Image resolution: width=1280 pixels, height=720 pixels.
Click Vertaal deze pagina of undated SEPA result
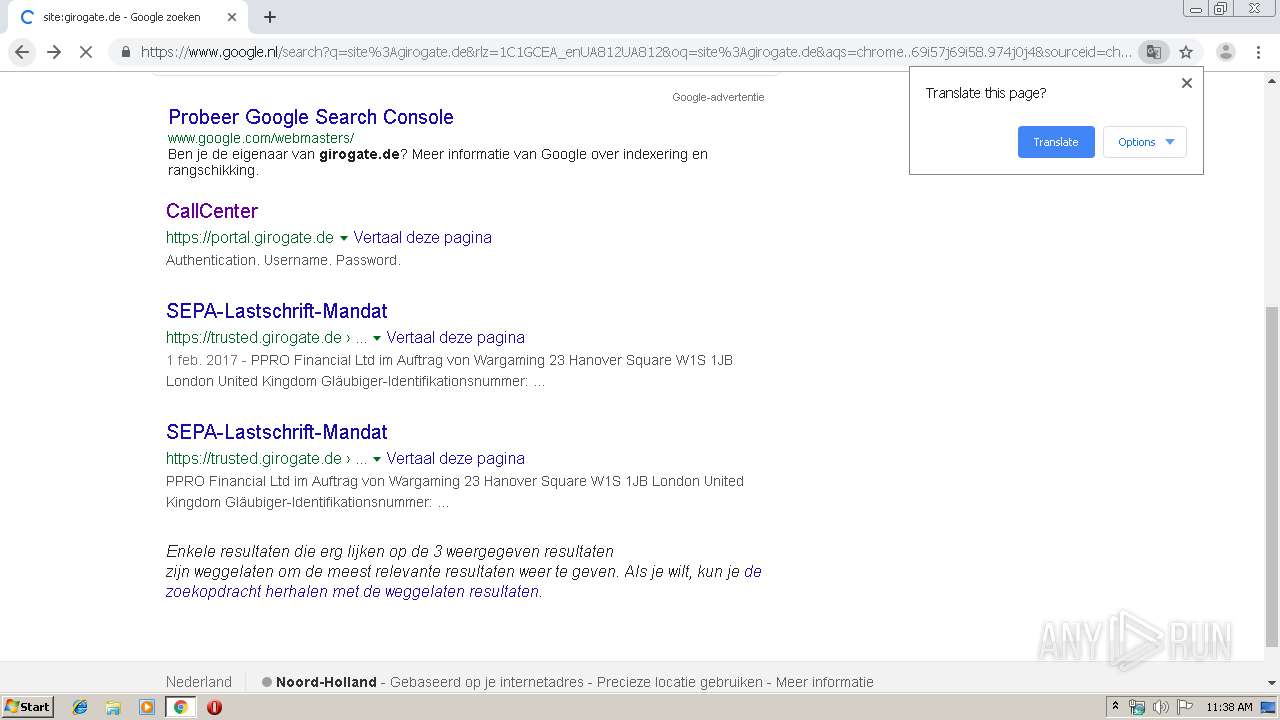click(455, 459)
